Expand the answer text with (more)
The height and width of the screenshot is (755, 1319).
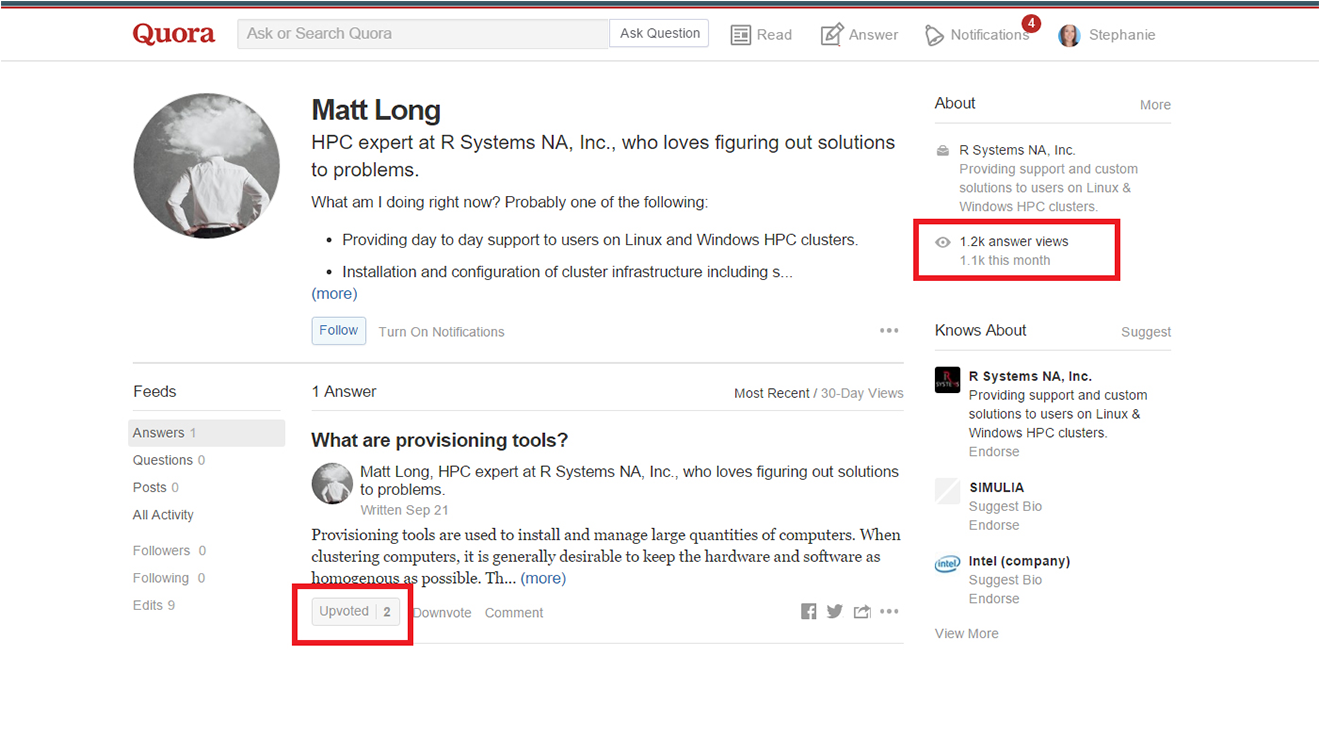point(543,579)
